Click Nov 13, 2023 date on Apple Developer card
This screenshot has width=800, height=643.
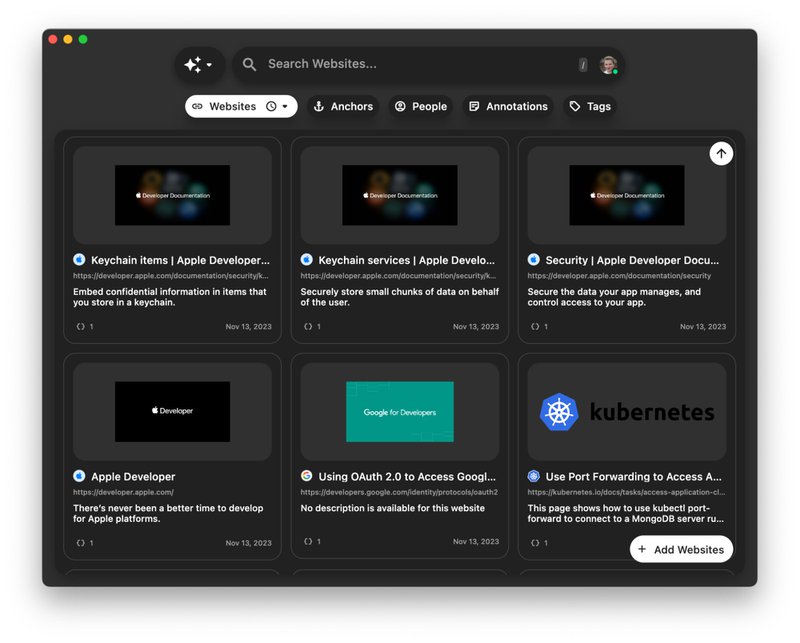pos(248,543)
